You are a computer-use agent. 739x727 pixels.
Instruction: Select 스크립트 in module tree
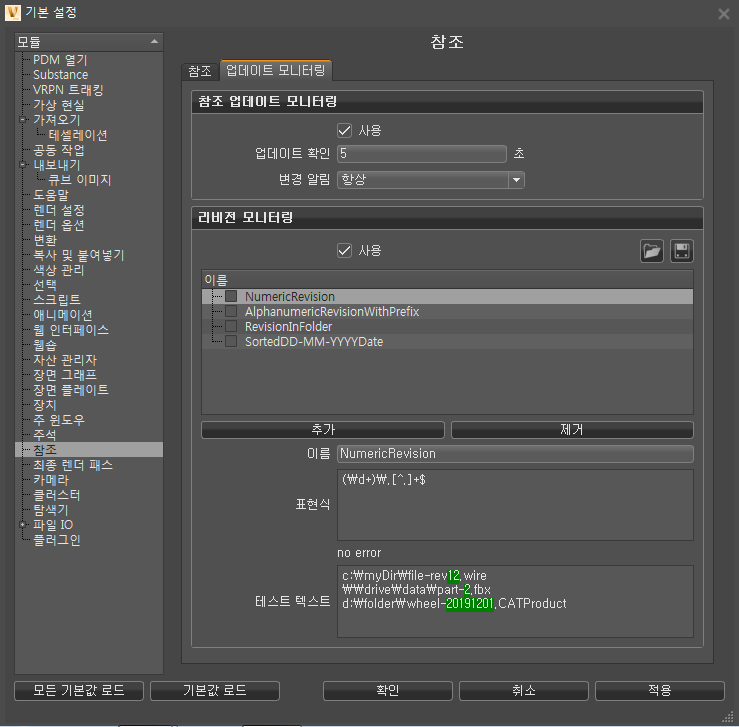[x=57, y=300]
